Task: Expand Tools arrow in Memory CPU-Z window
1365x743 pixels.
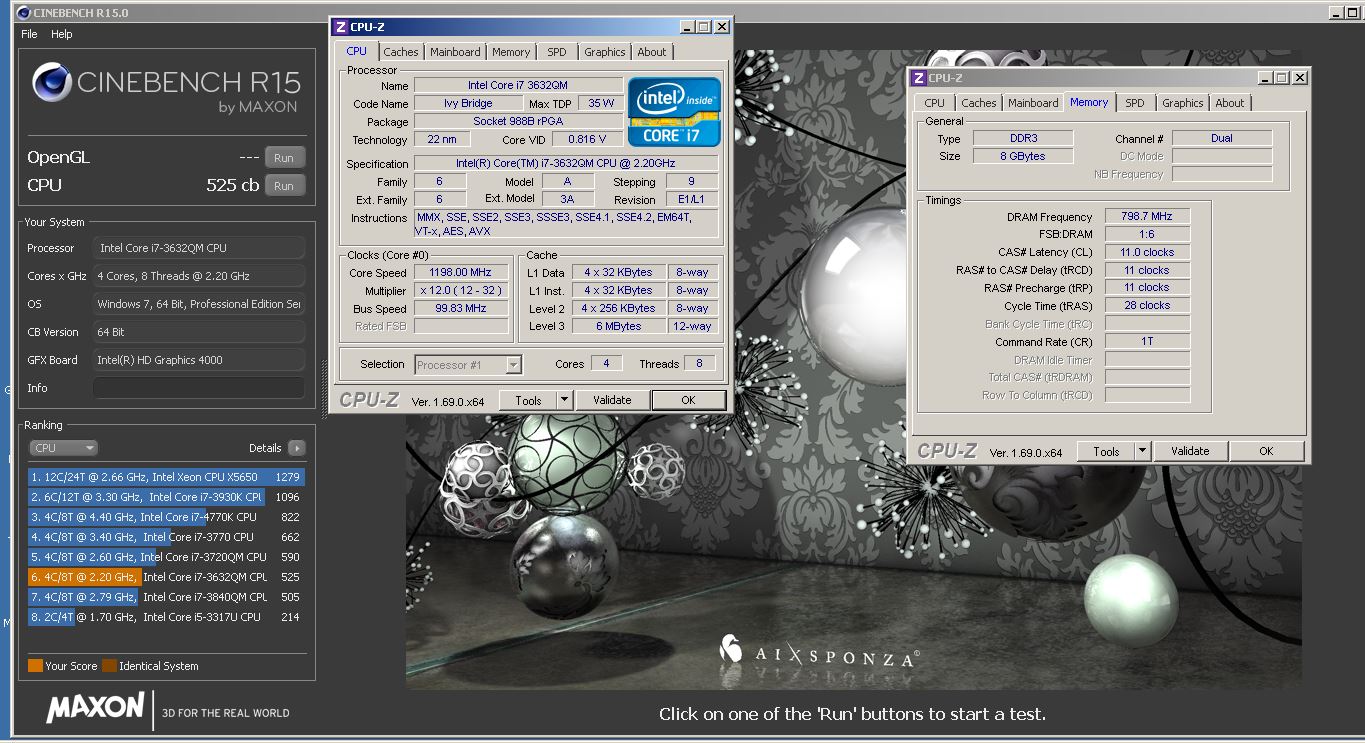Action: (x=1143, y=451)
